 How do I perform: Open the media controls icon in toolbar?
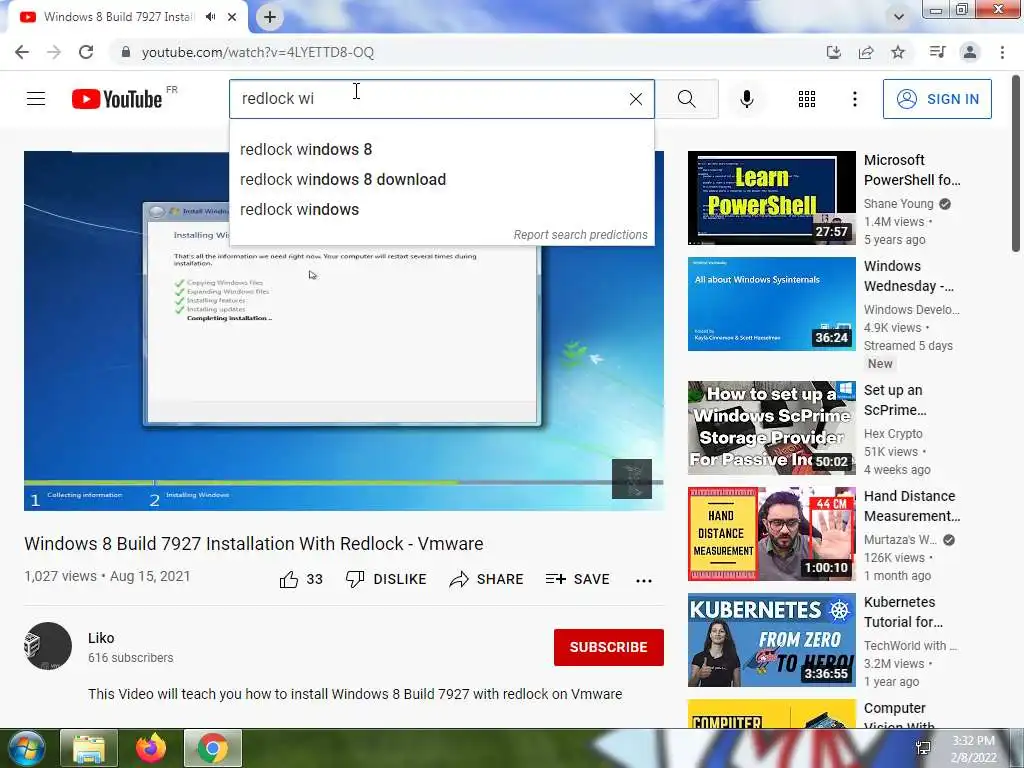pyautogui.click(x=937, y=52)
